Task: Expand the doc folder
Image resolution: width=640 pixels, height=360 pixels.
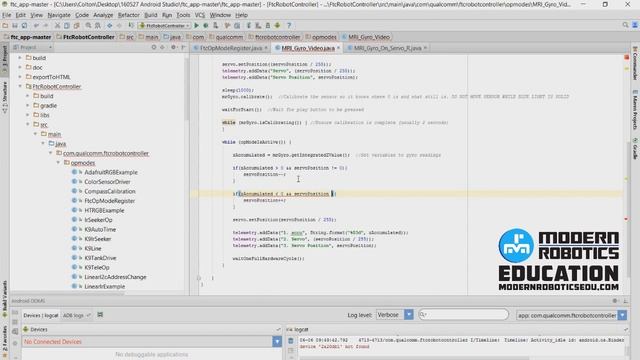Action: pos(20,67)
